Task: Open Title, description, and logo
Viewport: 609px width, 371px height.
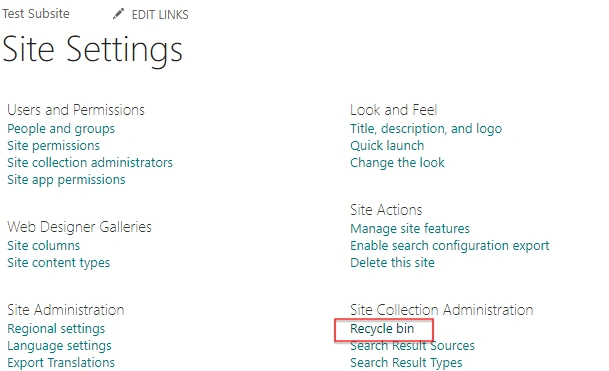Action: (x=426, y=129)
